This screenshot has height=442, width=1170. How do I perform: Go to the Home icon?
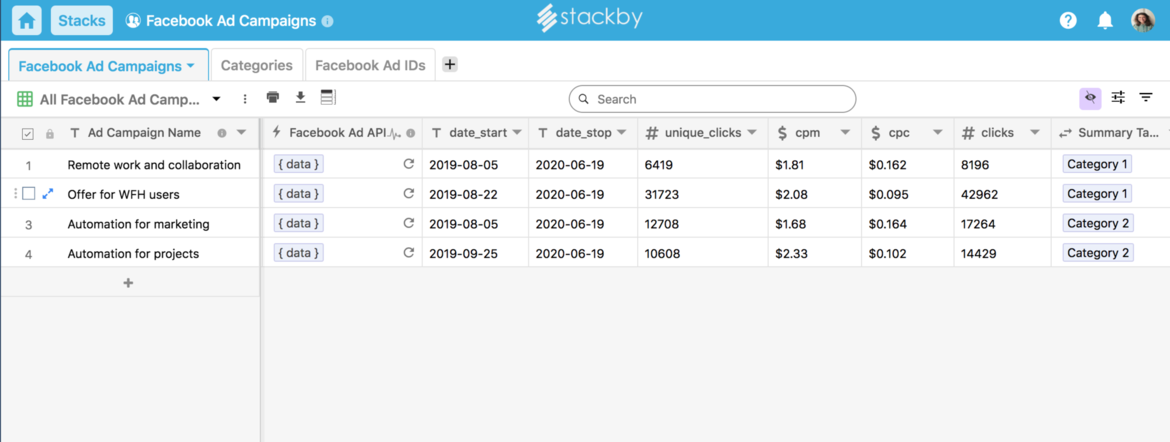click(x=27, y=20)
